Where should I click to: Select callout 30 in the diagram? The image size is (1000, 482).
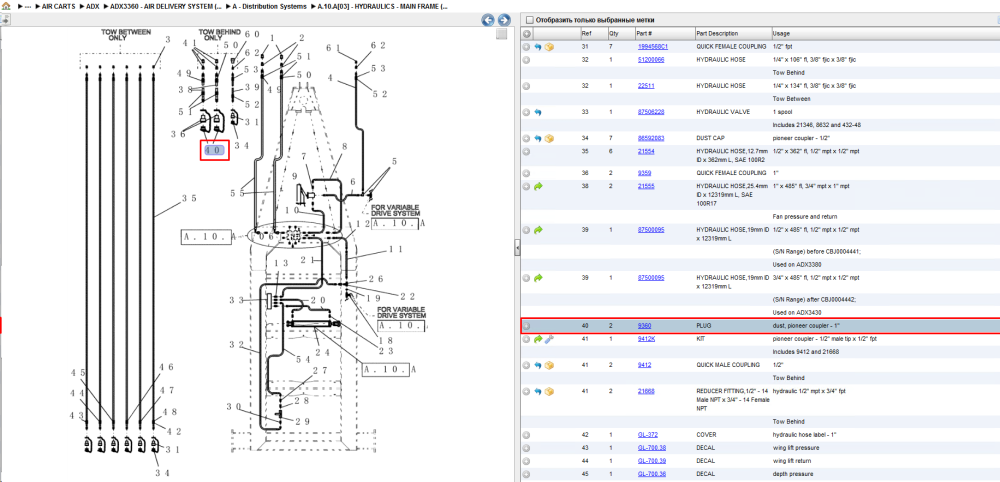234,407
